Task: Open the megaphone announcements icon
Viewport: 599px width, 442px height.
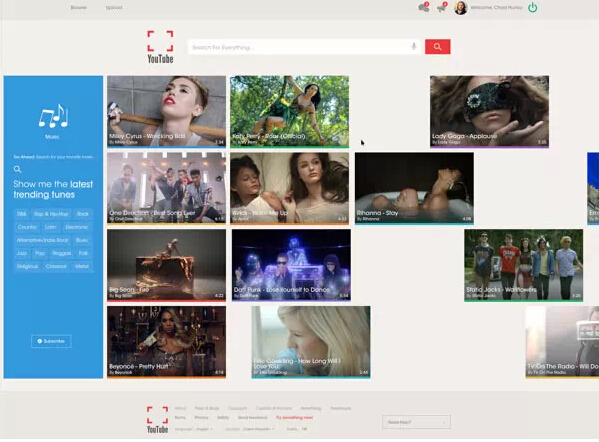Action: tap(442, 7)
